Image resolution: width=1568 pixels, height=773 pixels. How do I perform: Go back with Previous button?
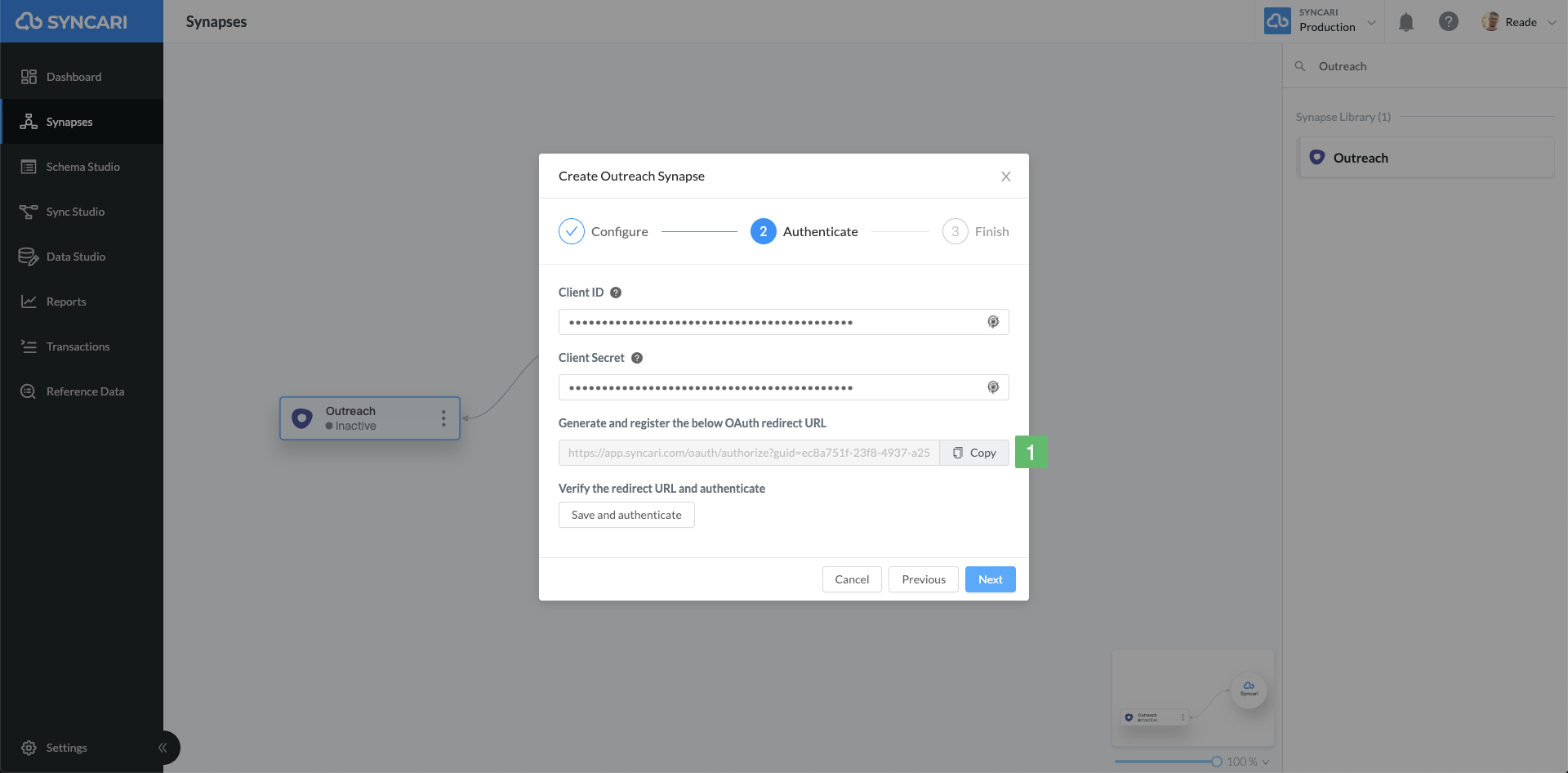(x=924, y=579)
